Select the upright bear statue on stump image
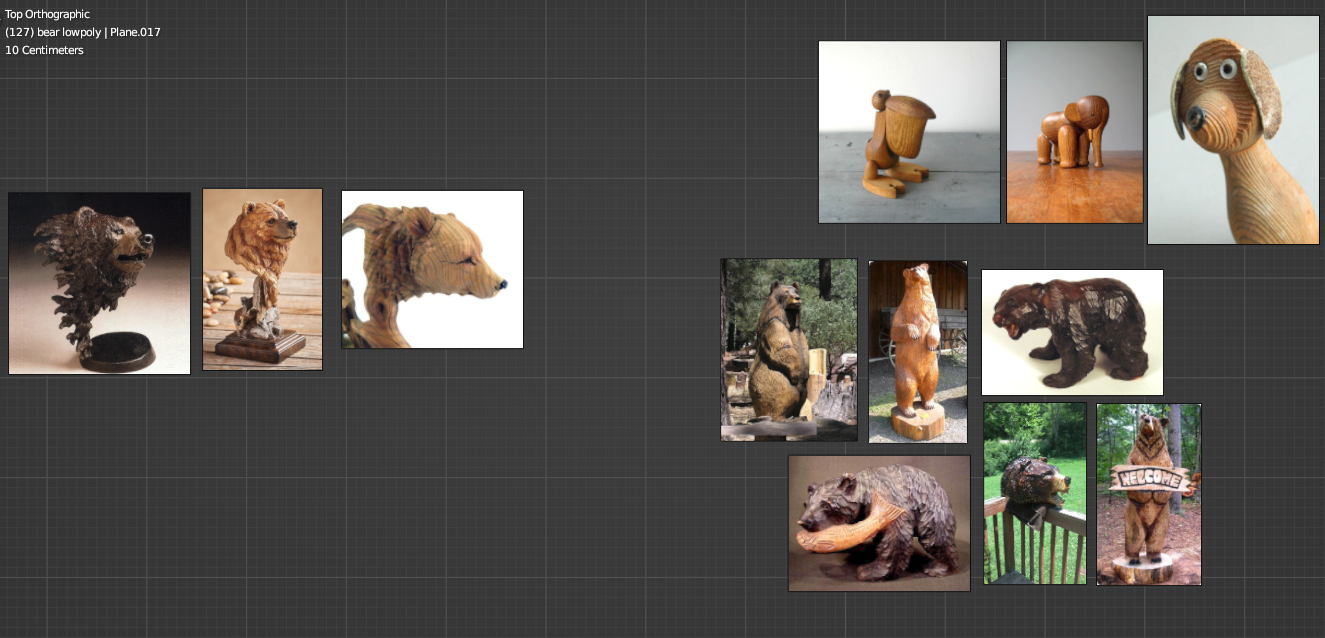 (x=918, y=351)
